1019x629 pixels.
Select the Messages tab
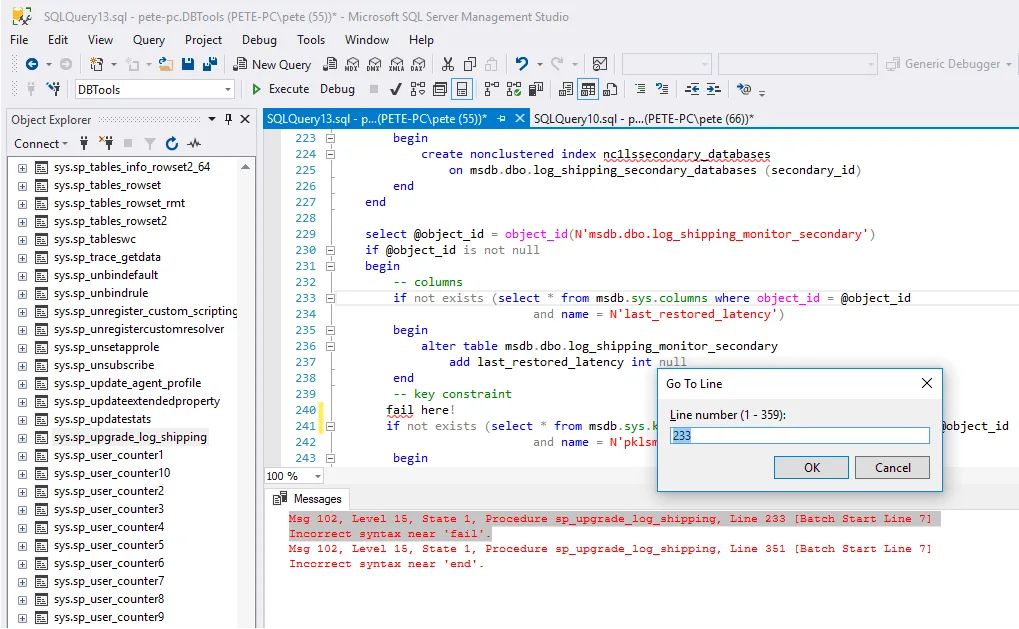(x=308, y=499)
